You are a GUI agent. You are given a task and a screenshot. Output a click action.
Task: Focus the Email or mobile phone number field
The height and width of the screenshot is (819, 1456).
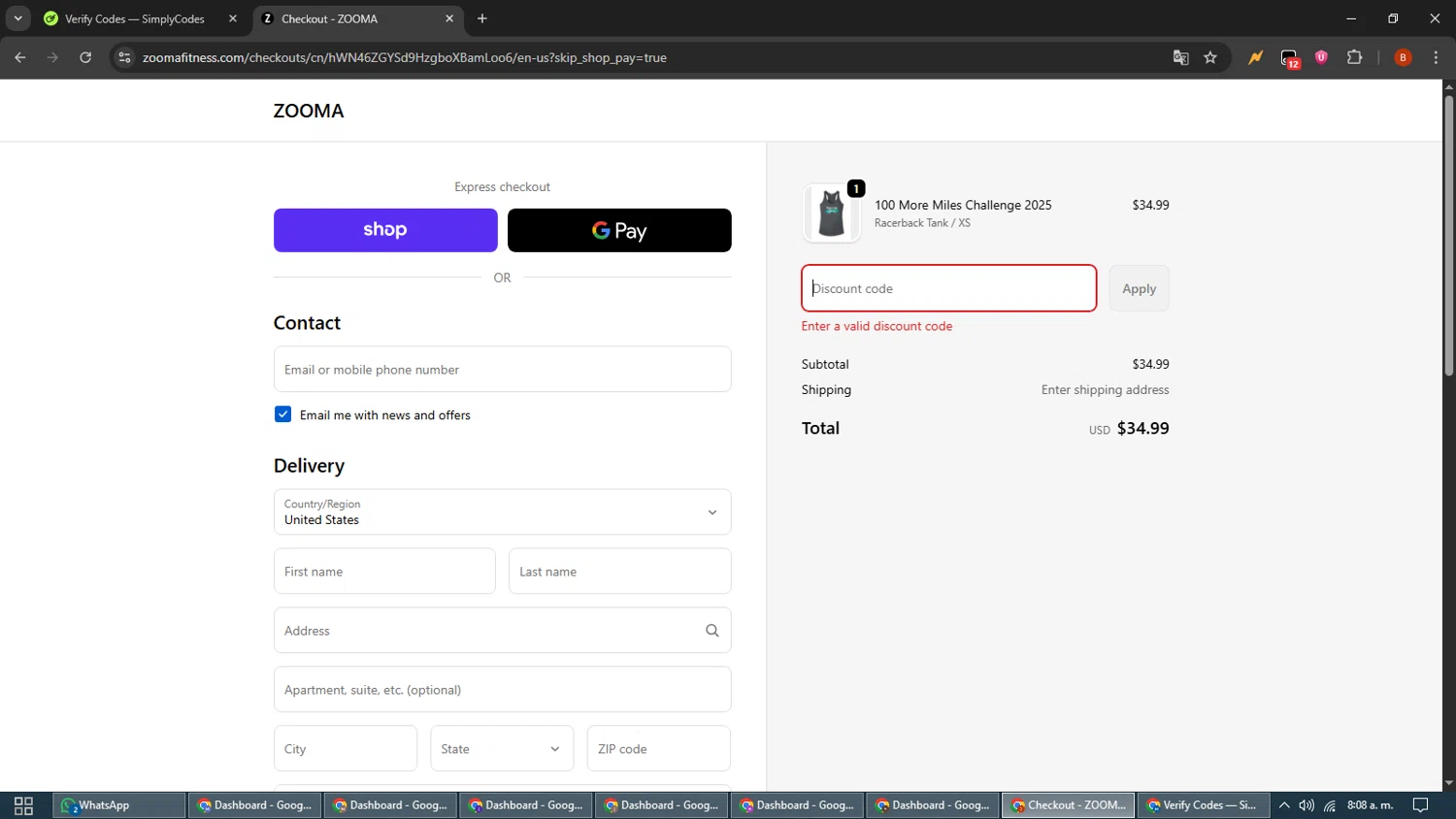click(x=503, y=370)
